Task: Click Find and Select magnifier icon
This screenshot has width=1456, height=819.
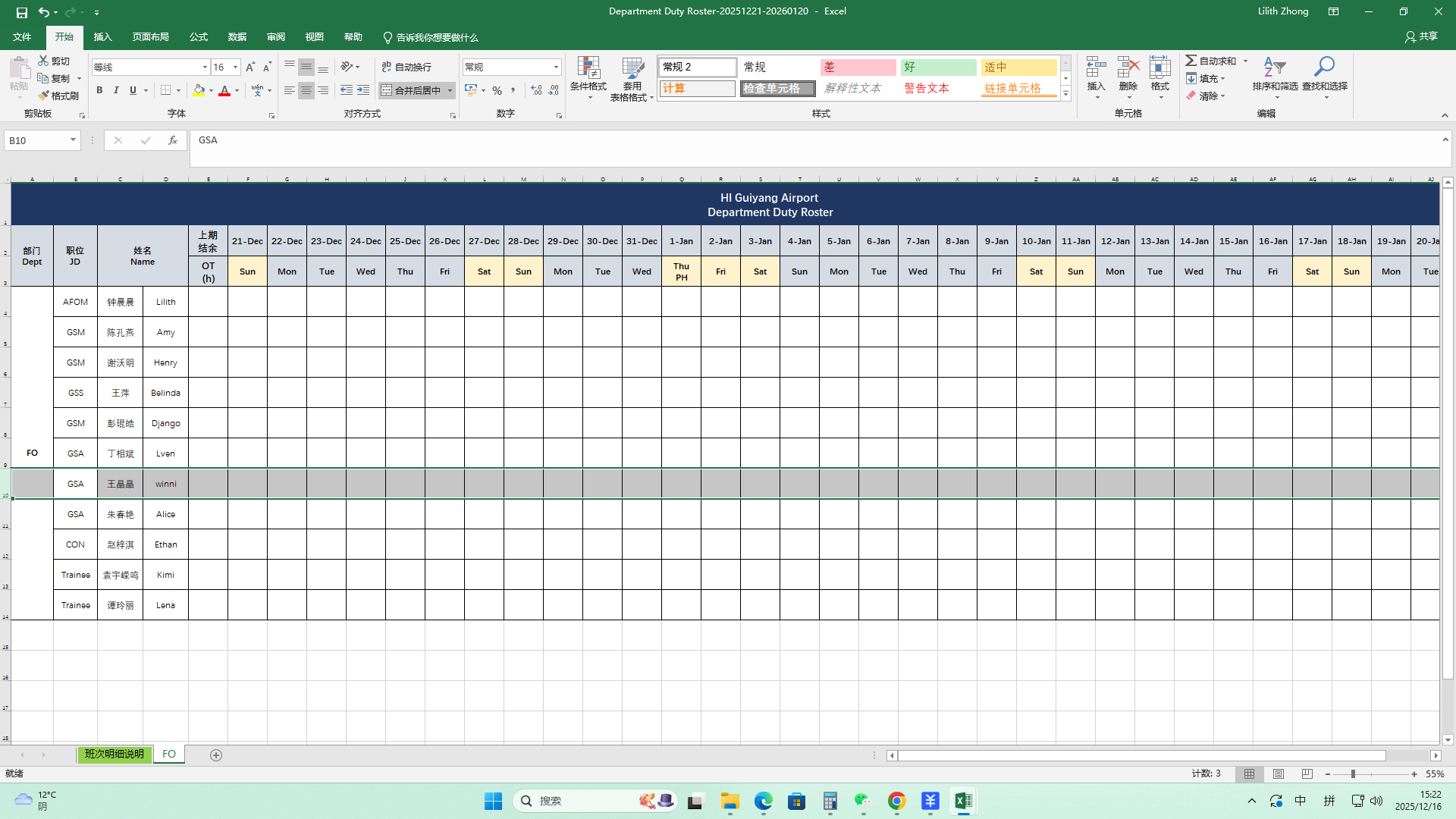Action: tap(1324, 74)
